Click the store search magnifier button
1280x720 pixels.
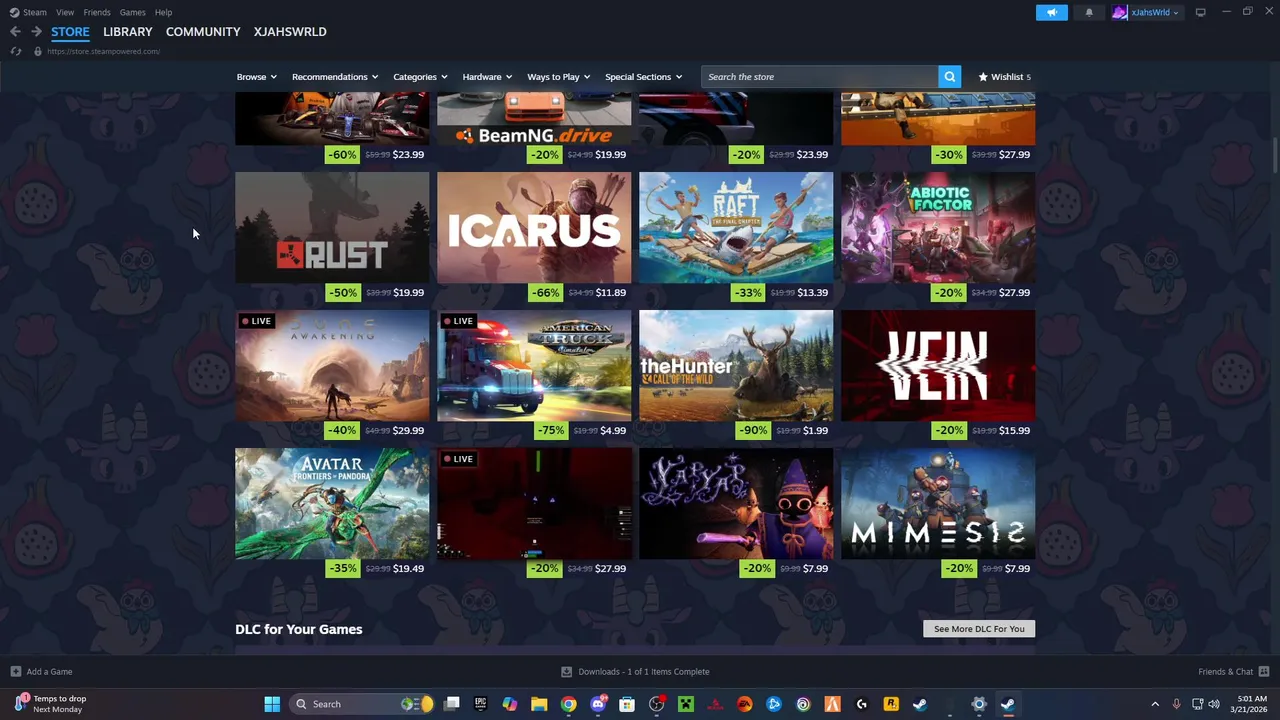pyautogui.click(x=949, y=76)
